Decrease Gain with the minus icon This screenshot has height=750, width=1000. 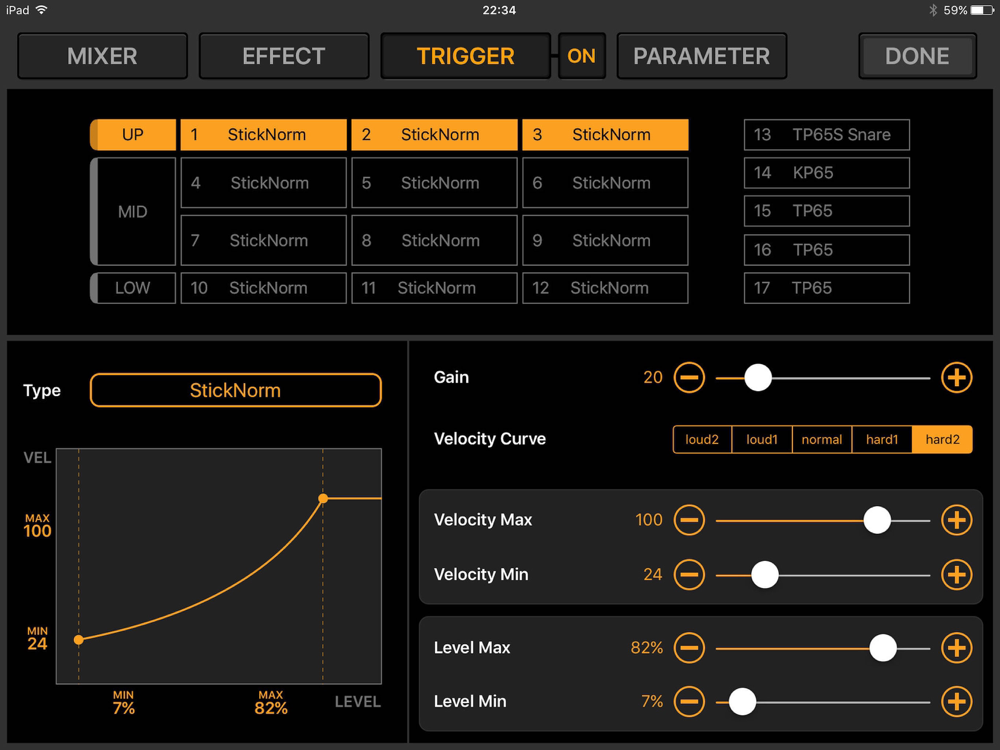pyautogui.click(x=689, y=378)
